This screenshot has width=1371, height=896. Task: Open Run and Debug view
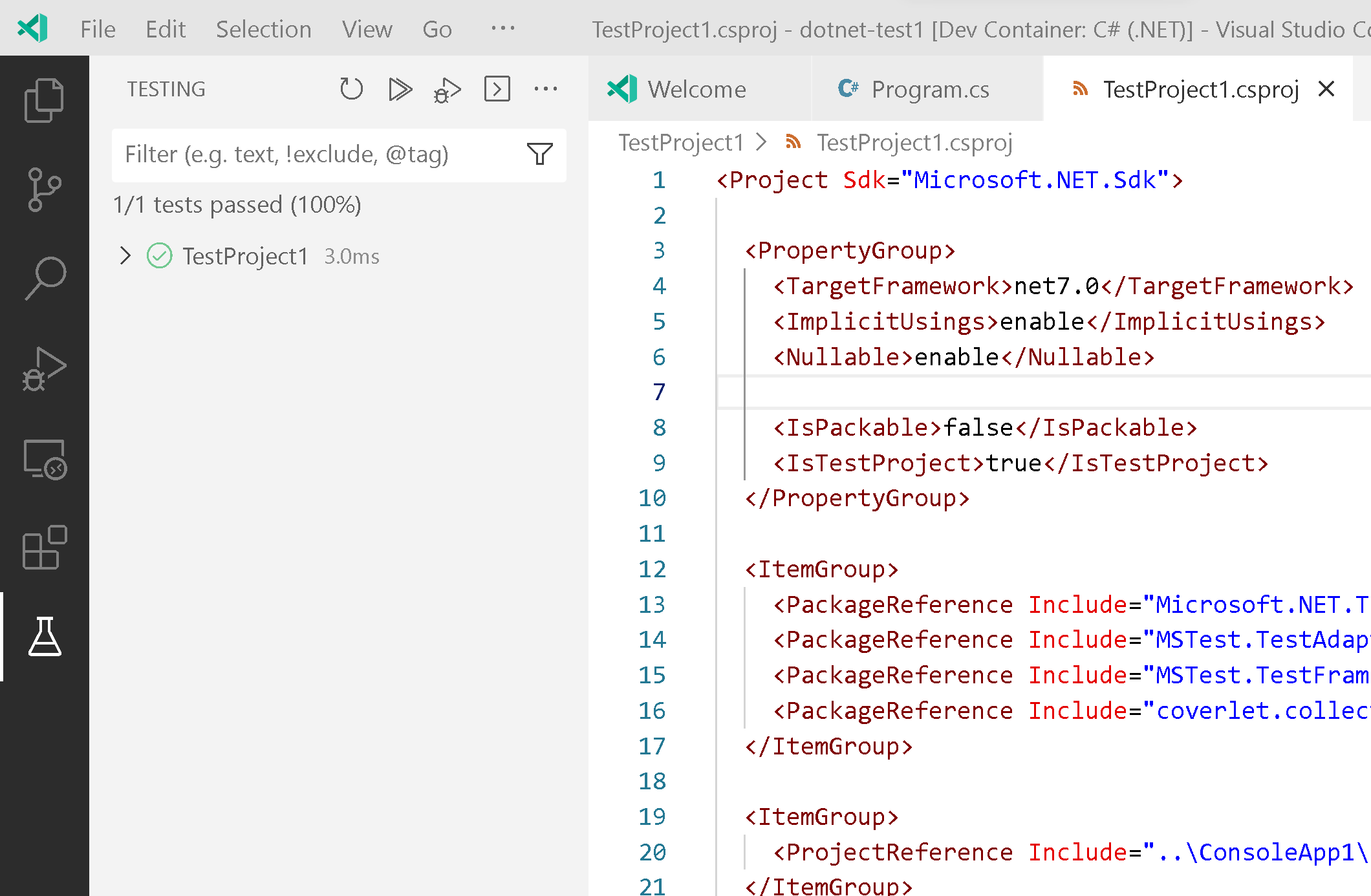45,368
